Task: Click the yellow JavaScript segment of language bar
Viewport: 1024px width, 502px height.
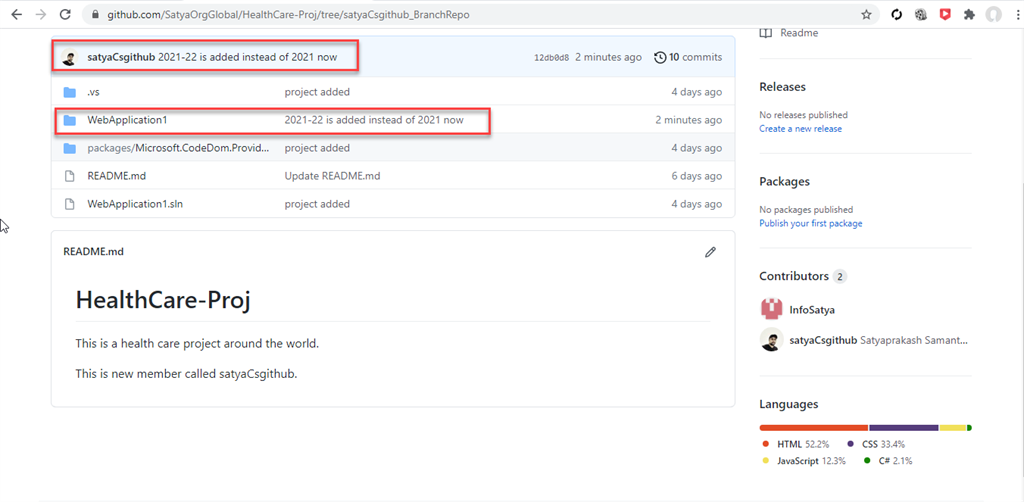Action: tap(953, 428)
